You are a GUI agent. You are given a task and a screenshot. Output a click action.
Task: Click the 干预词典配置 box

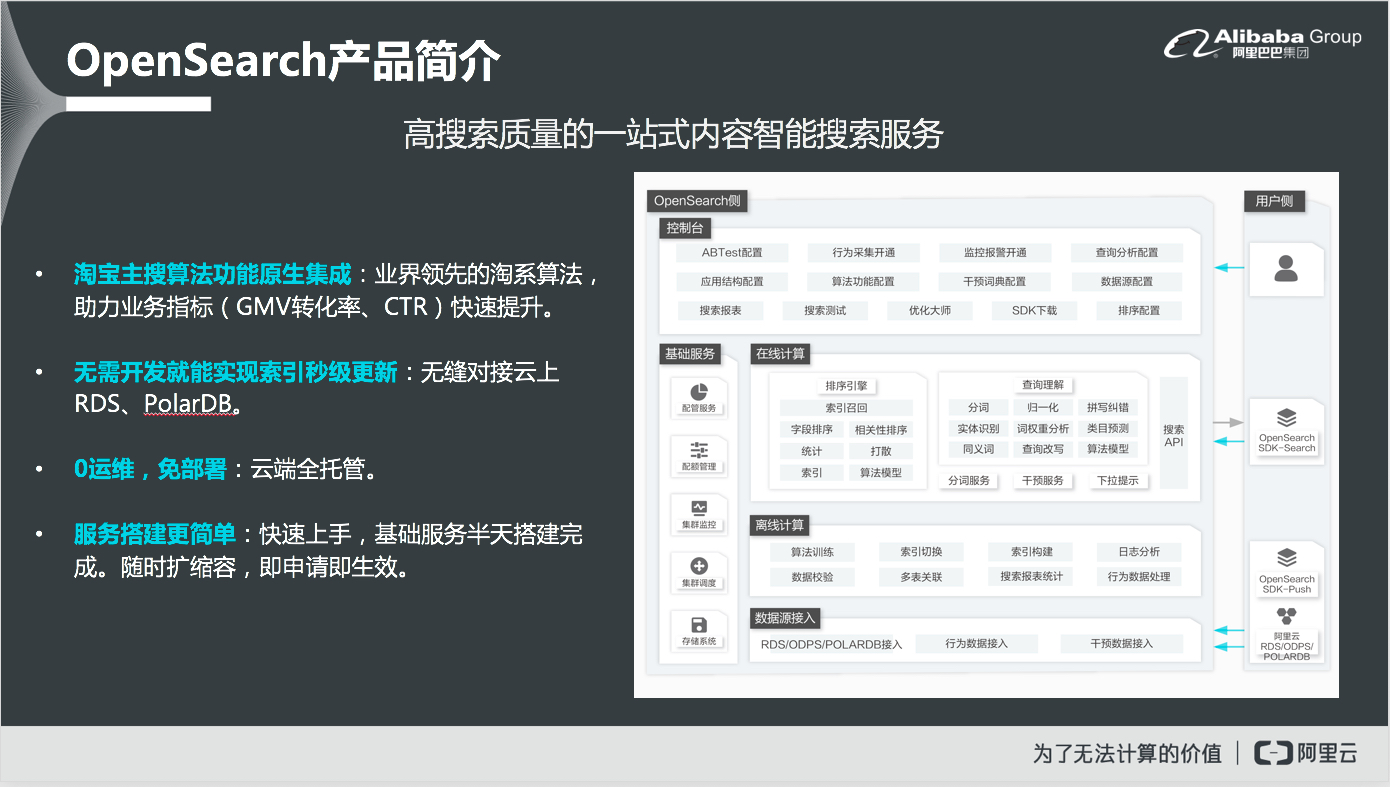pyautogui.click(x=995, y=282)
